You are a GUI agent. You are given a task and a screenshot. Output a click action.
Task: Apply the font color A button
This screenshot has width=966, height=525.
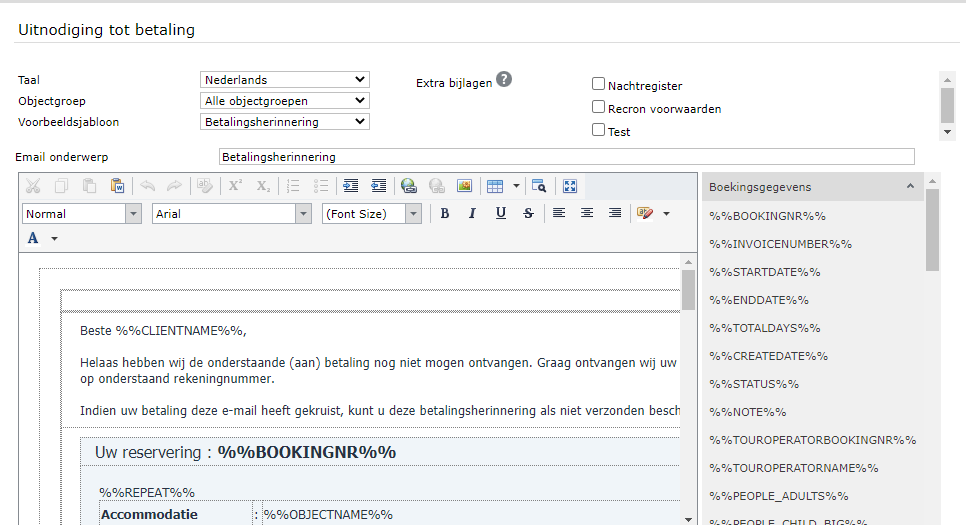33,238
